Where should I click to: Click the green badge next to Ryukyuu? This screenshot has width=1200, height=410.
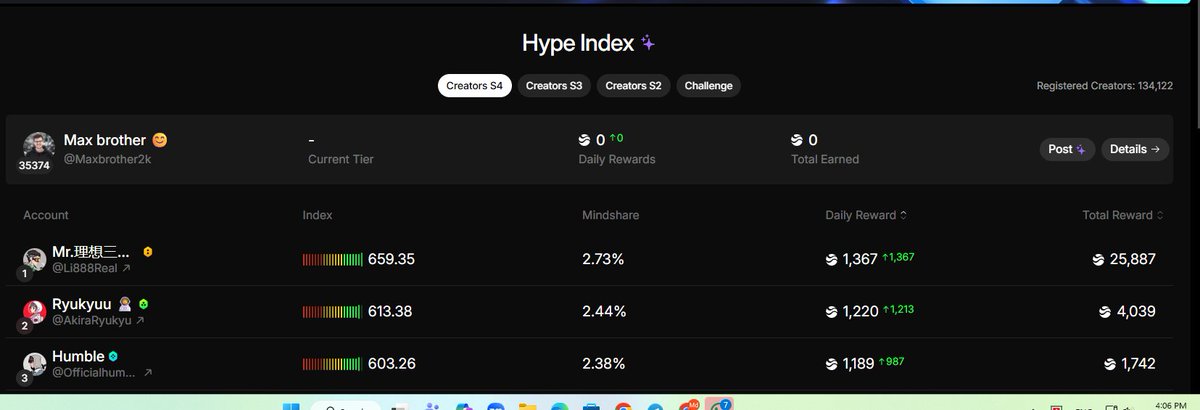click(x=144, y=303)
